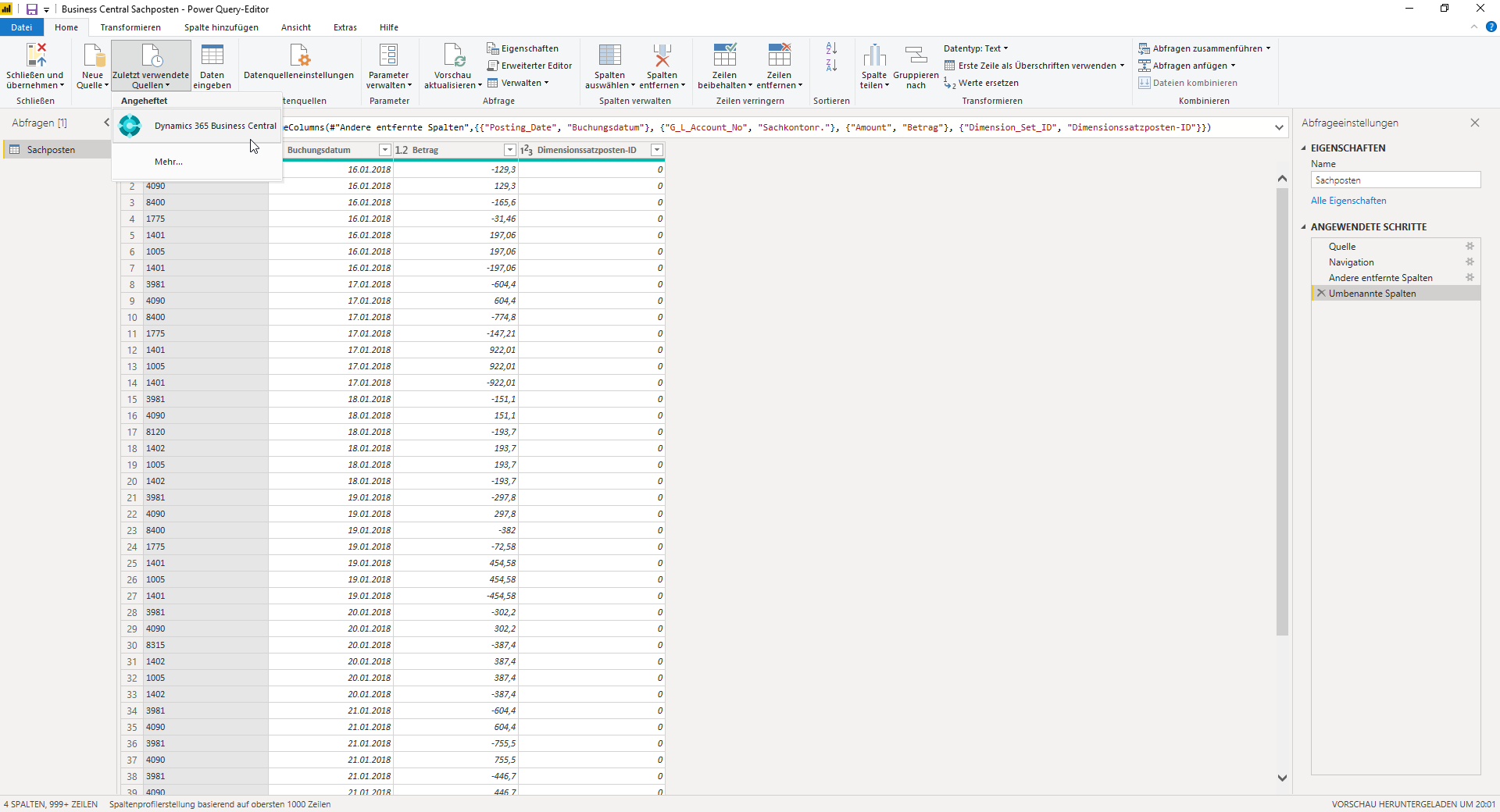Click Parameter verwalten icon

tap(388, 55)
